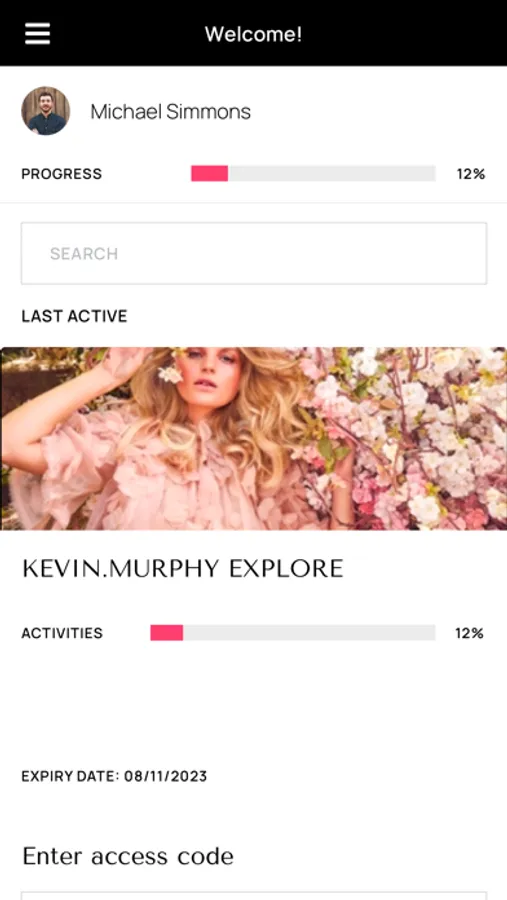Focus the SEARCH input field
This screenshot has width=507, height=900.
(254, 253)
